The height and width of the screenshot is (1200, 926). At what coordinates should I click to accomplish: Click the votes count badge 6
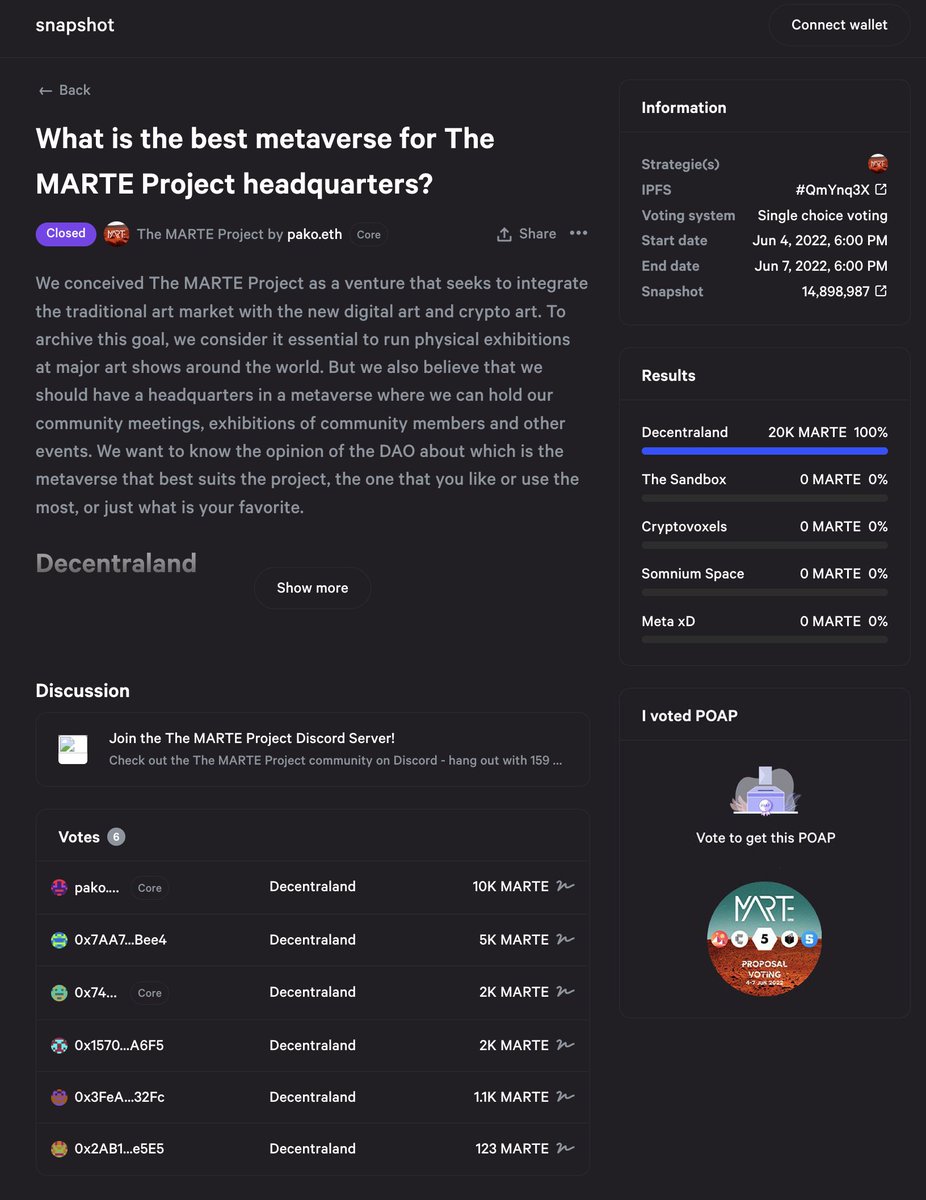116,837
